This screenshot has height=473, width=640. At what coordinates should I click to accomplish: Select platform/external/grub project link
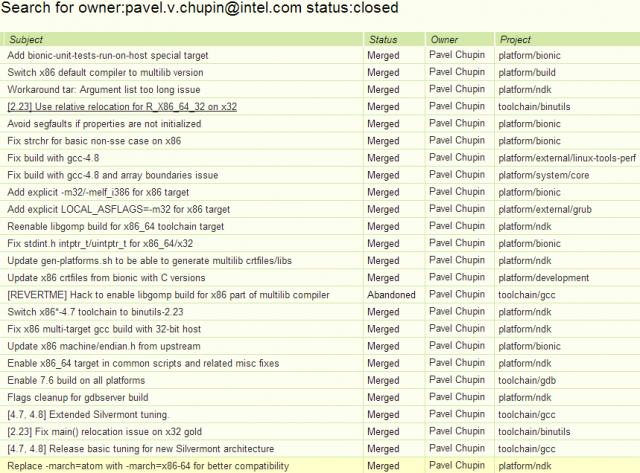pos(545,210)
